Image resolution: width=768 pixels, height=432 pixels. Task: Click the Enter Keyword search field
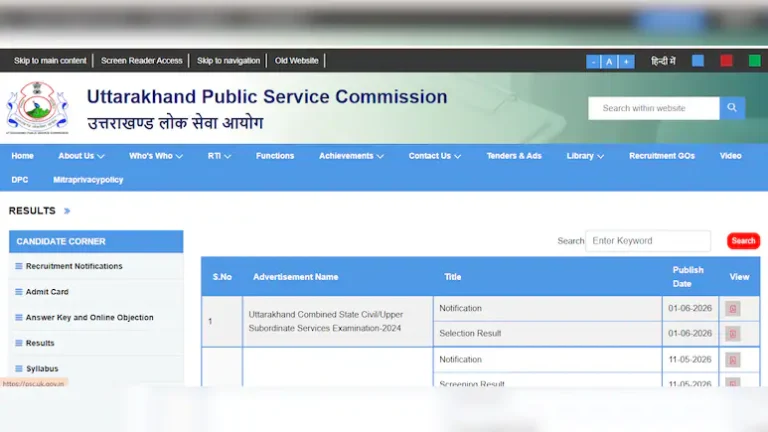648,240
